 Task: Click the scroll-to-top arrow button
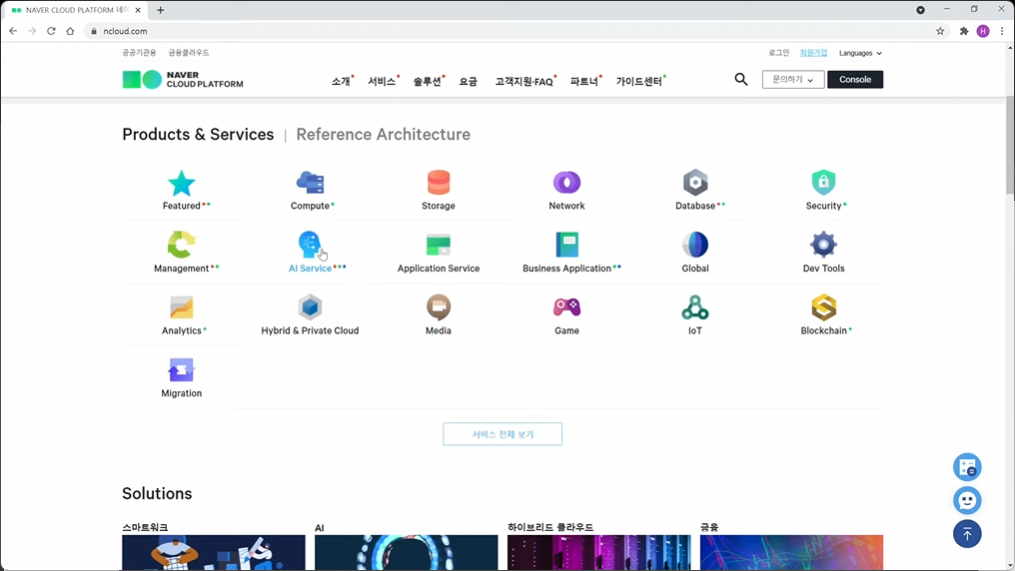[x=967, y=534]
